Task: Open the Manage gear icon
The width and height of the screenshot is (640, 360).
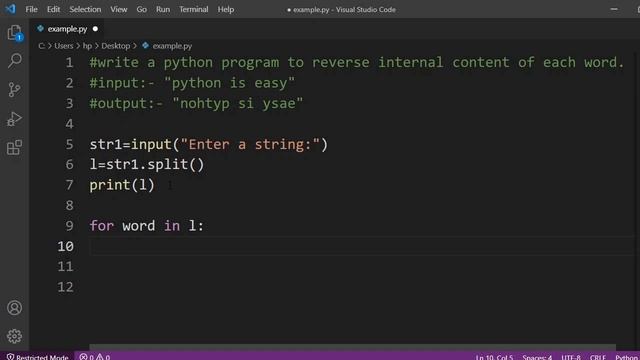Action: click(x=14, y=336)
